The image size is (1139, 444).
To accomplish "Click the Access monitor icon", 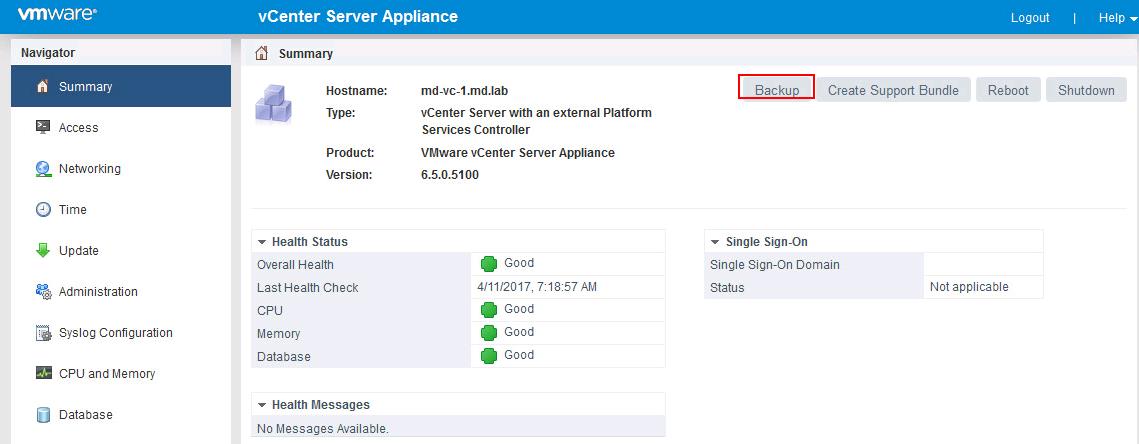I will coord(43,128).
